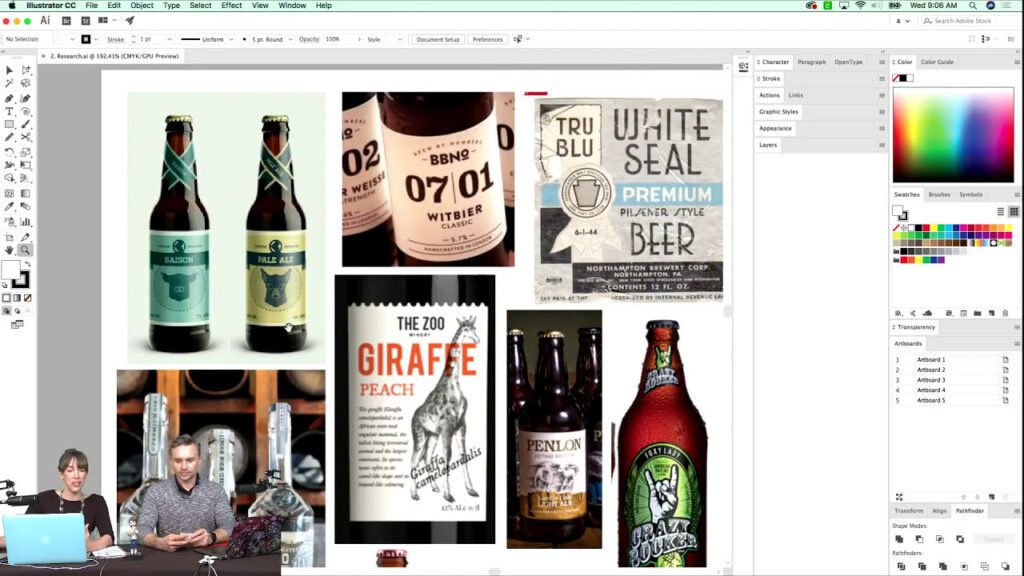Set paint mode to Color
The width and height of the screenshot is (1024, 576).
(x=7, y=298)
